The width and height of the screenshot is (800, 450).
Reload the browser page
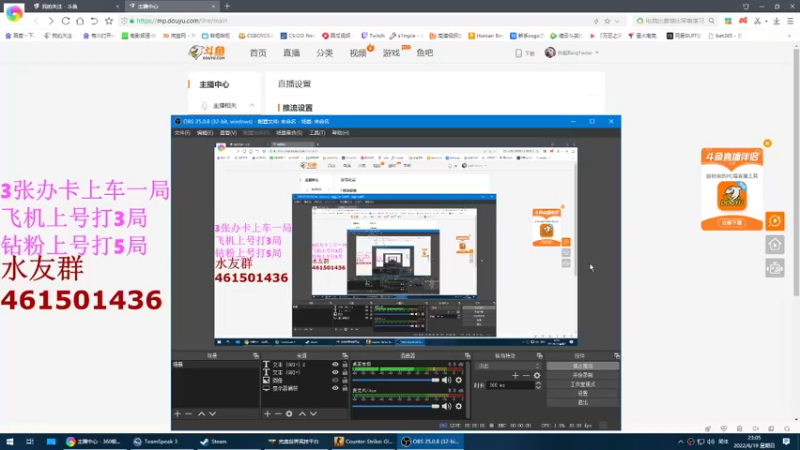coord(66,21)
